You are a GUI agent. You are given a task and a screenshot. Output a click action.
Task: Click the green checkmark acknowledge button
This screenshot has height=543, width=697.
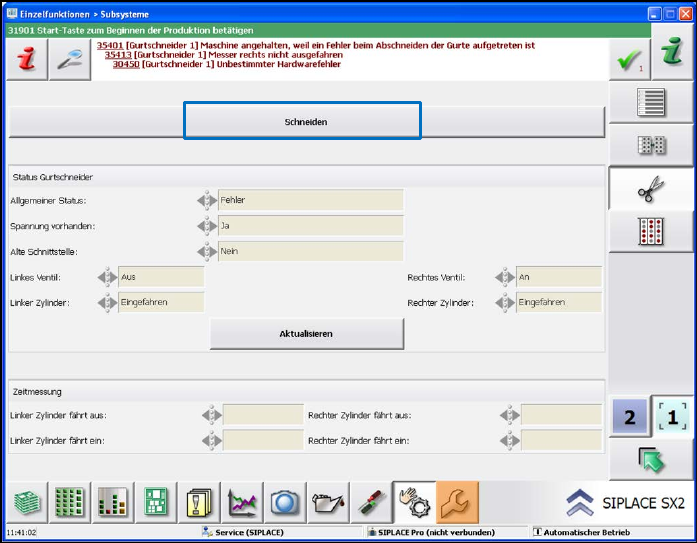(x=629, y=60)
